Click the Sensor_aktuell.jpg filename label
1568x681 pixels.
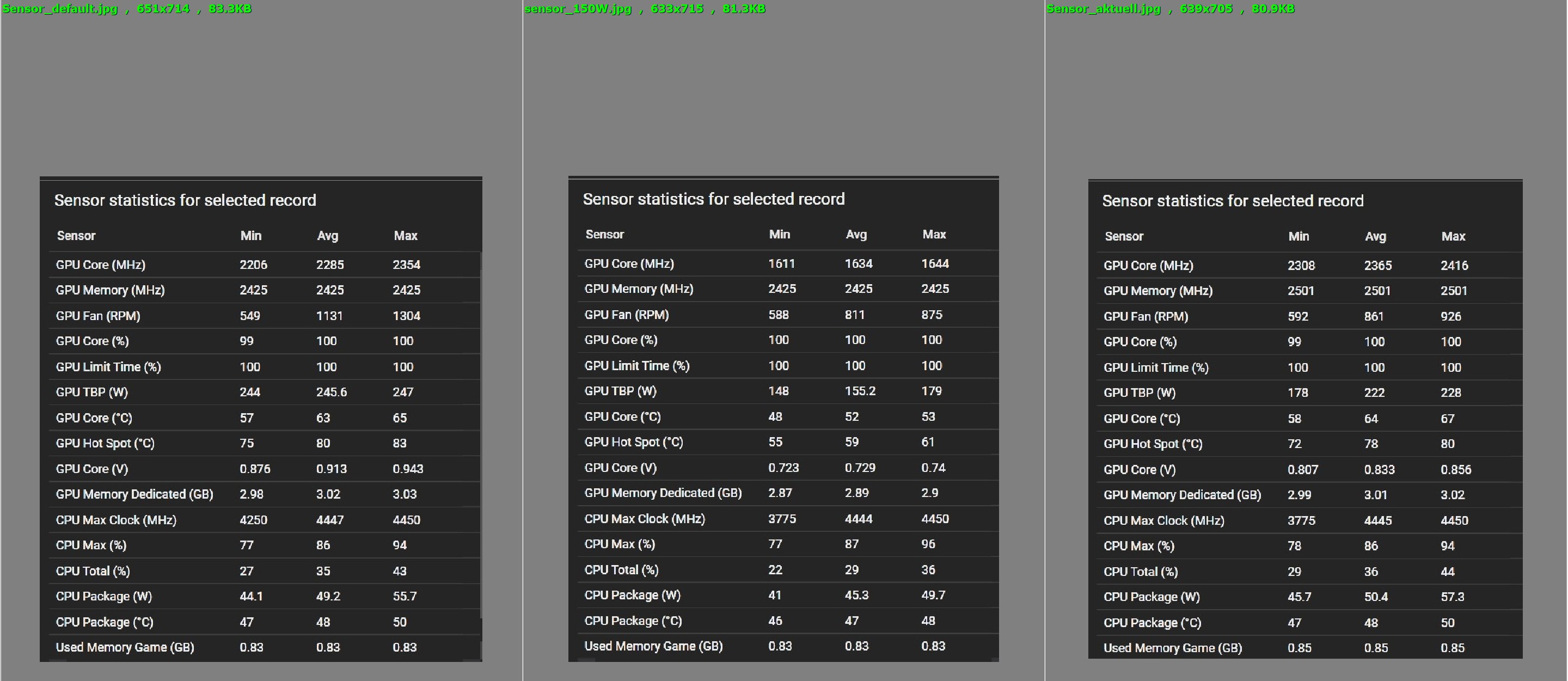1103,9
